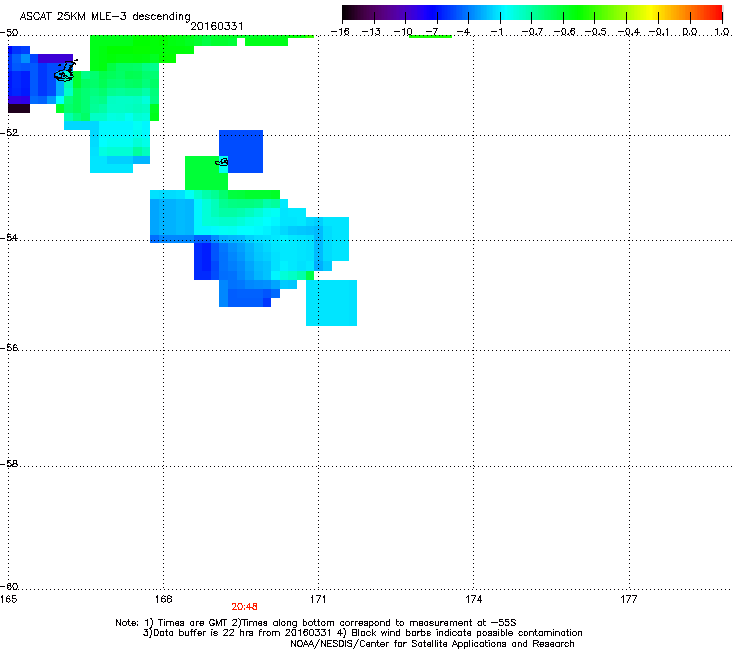Click the '-0.6' color bar label
The width and height of the screenshot is (740, 650).
click(x=564, y=32)
